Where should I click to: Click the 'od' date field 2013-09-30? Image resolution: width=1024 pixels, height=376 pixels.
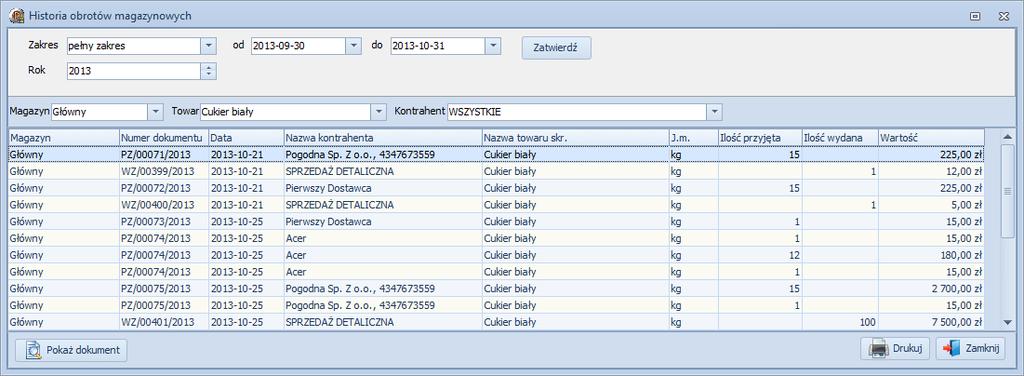(298, 46)
